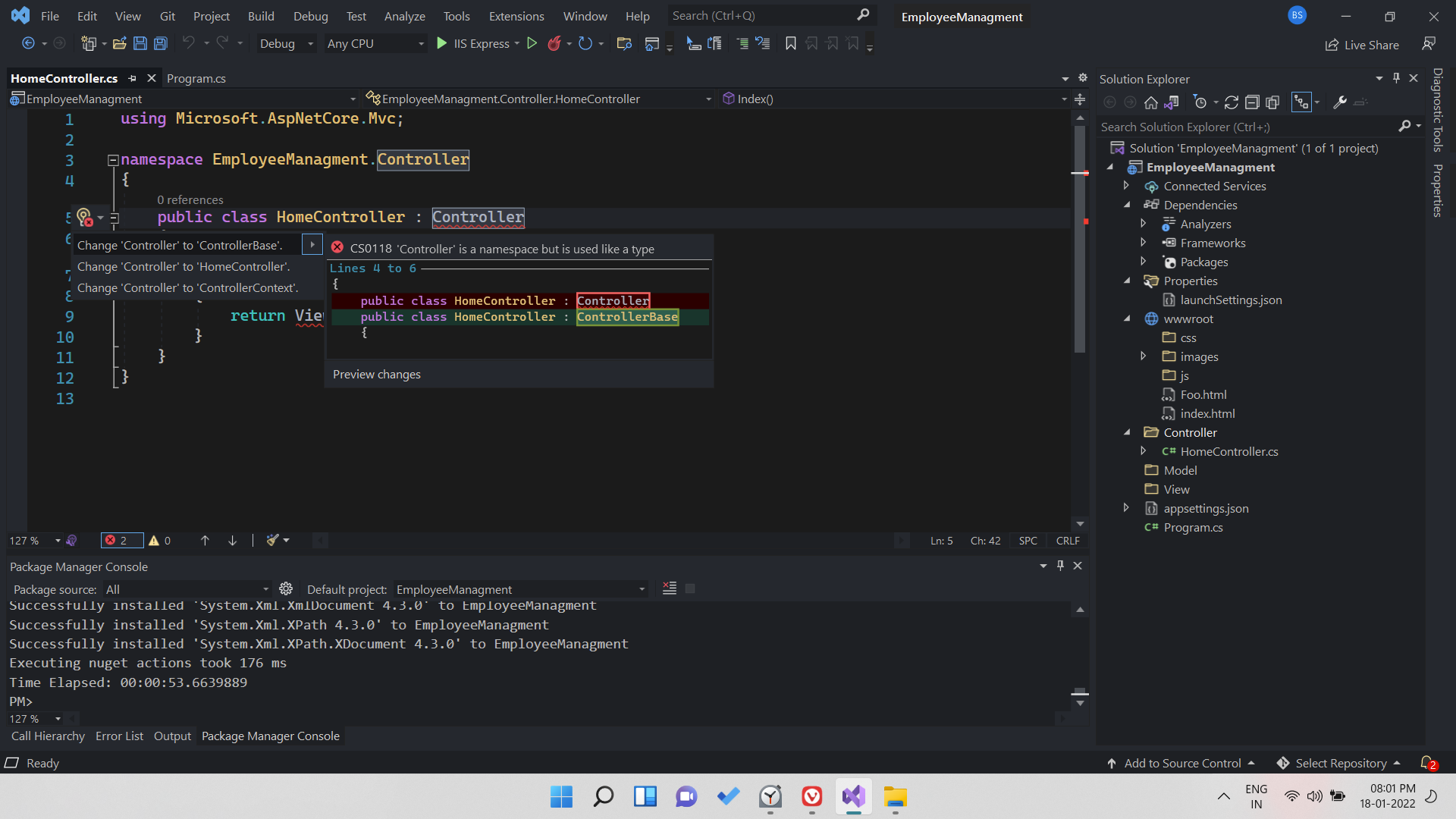Click Package Manager Console settings gear icon

tap(286, 589)
